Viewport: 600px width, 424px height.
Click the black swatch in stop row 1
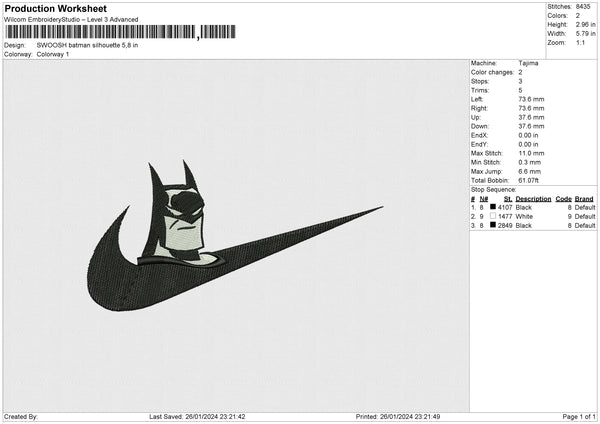pos(493,207)
